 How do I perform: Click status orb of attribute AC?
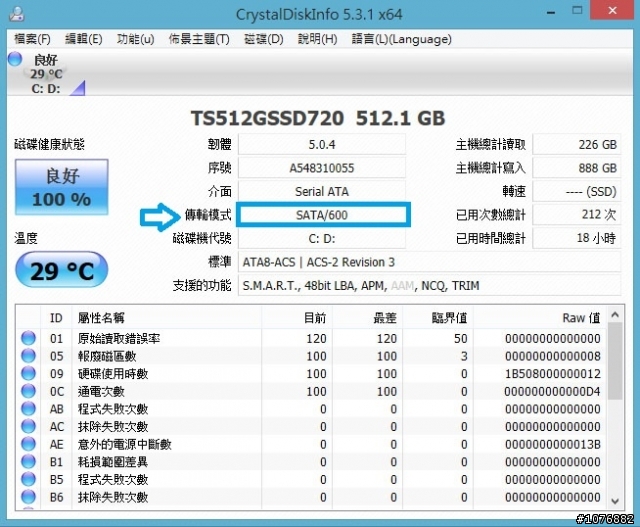tap(28, 426)
